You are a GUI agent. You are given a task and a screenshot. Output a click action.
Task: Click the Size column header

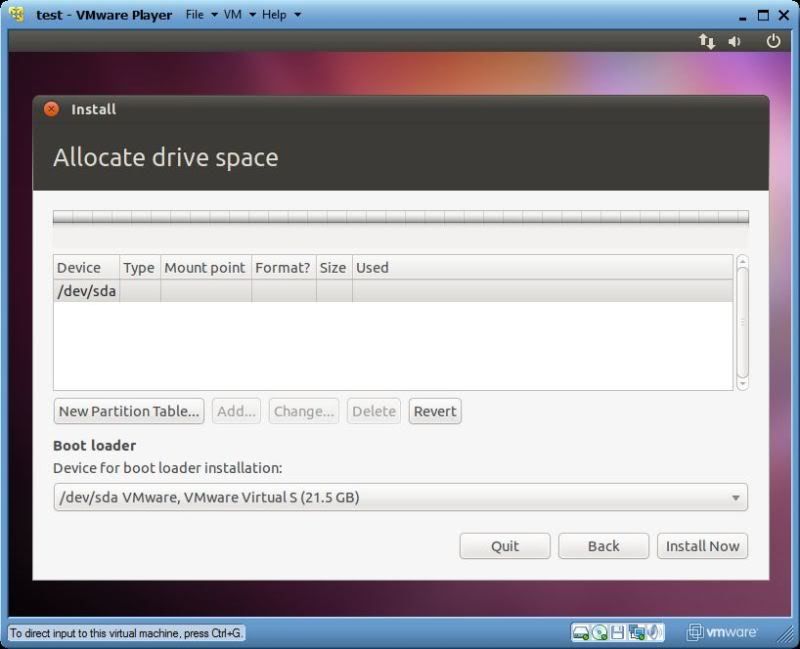click(334, 267)
